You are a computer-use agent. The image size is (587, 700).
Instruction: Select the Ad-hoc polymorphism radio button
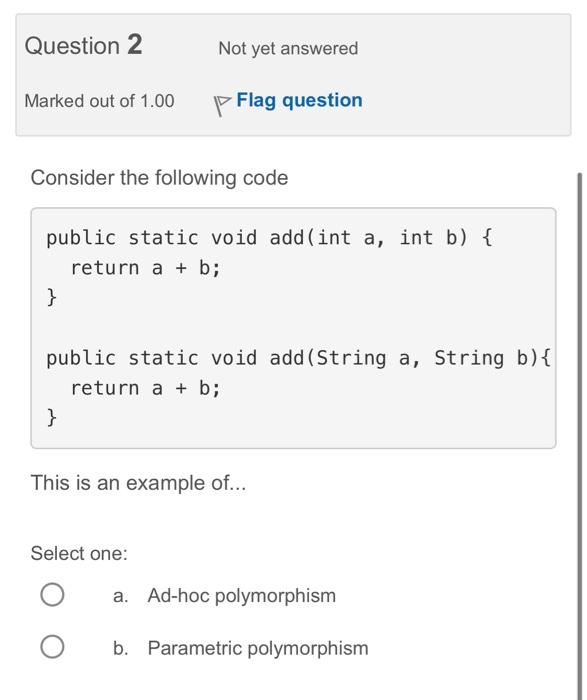tap(52, 595)
